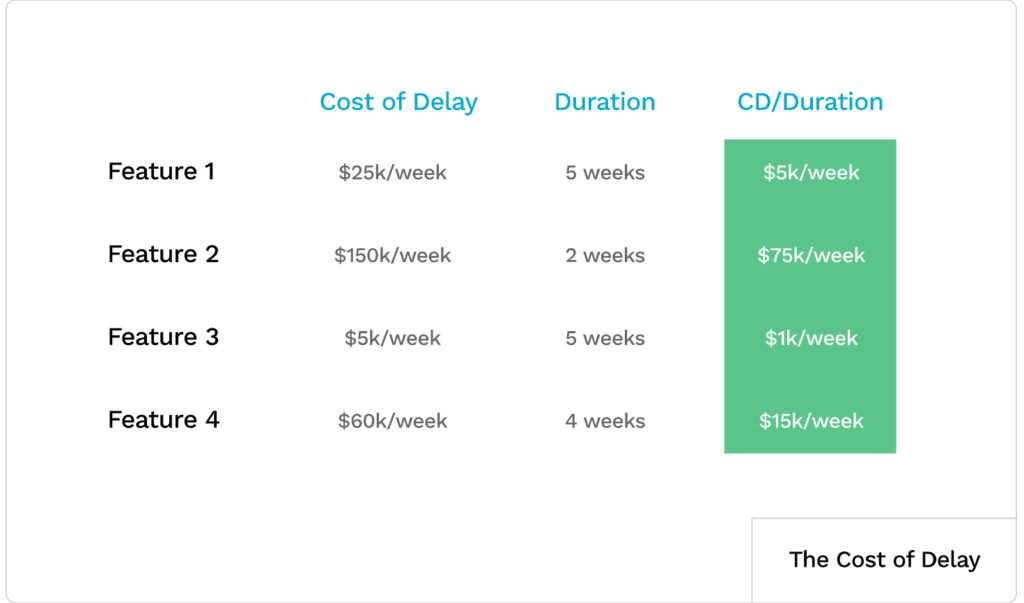Click the Feature 4 row label
This screenshot has width=1024, height=603.
coord(163,420)
